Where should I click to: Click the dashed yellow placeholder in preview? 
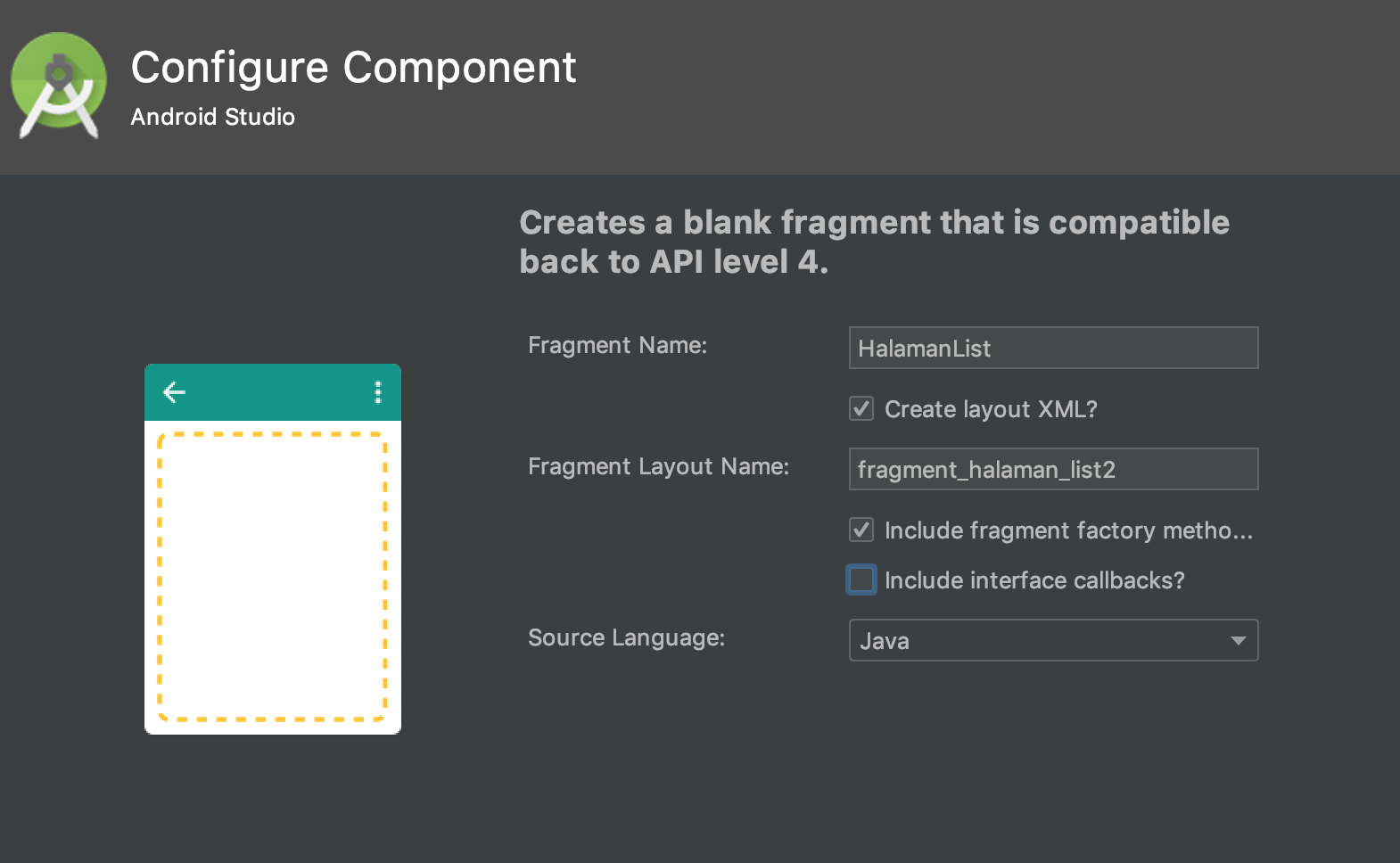272,576
